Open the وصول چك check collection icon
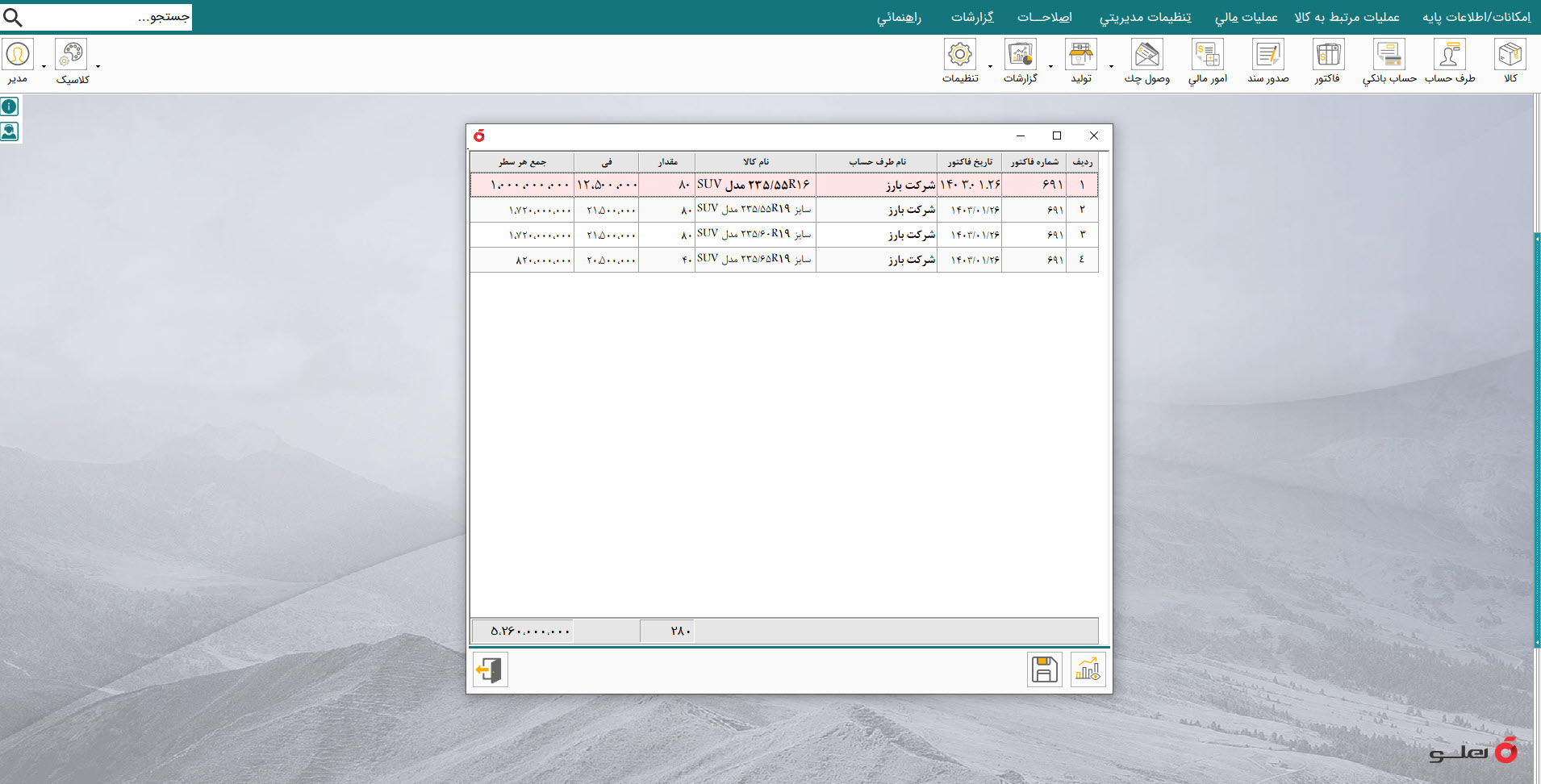1541x784 pixels. (1146, 56)
